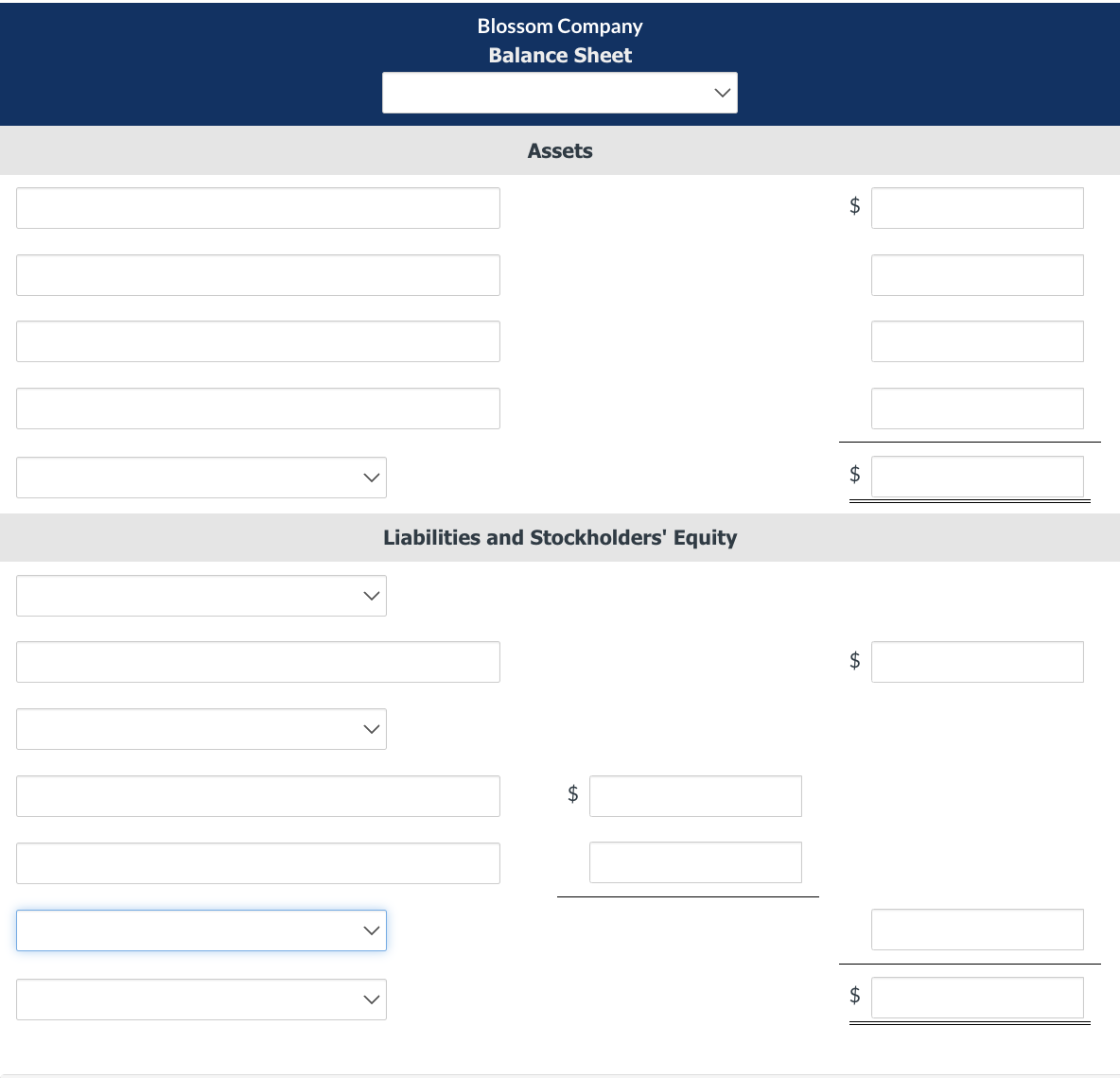
Task: Click the fourth asset amount field above the underline
Action: pos(977,409)
